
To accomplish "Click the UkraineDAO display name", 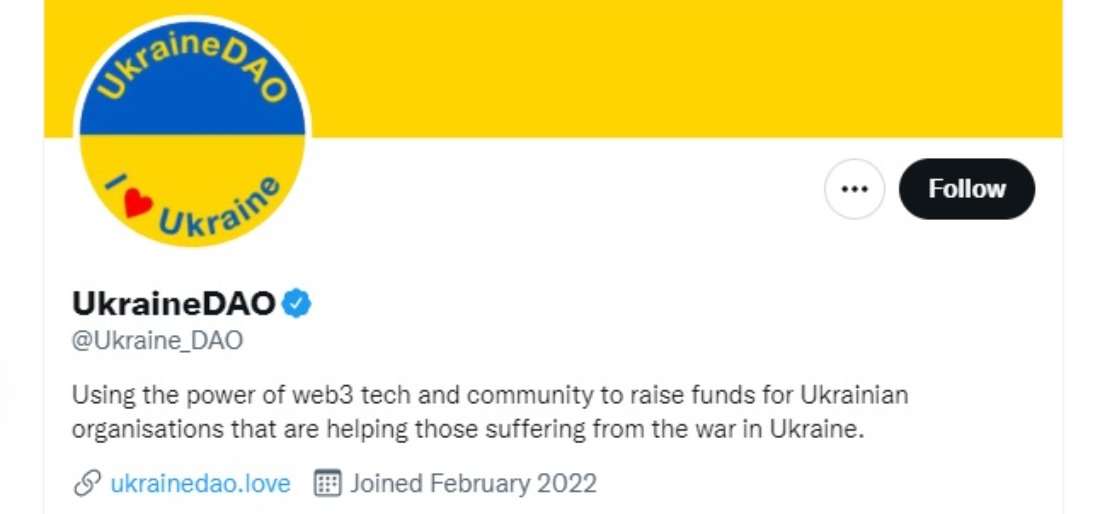I will [174, 303].
